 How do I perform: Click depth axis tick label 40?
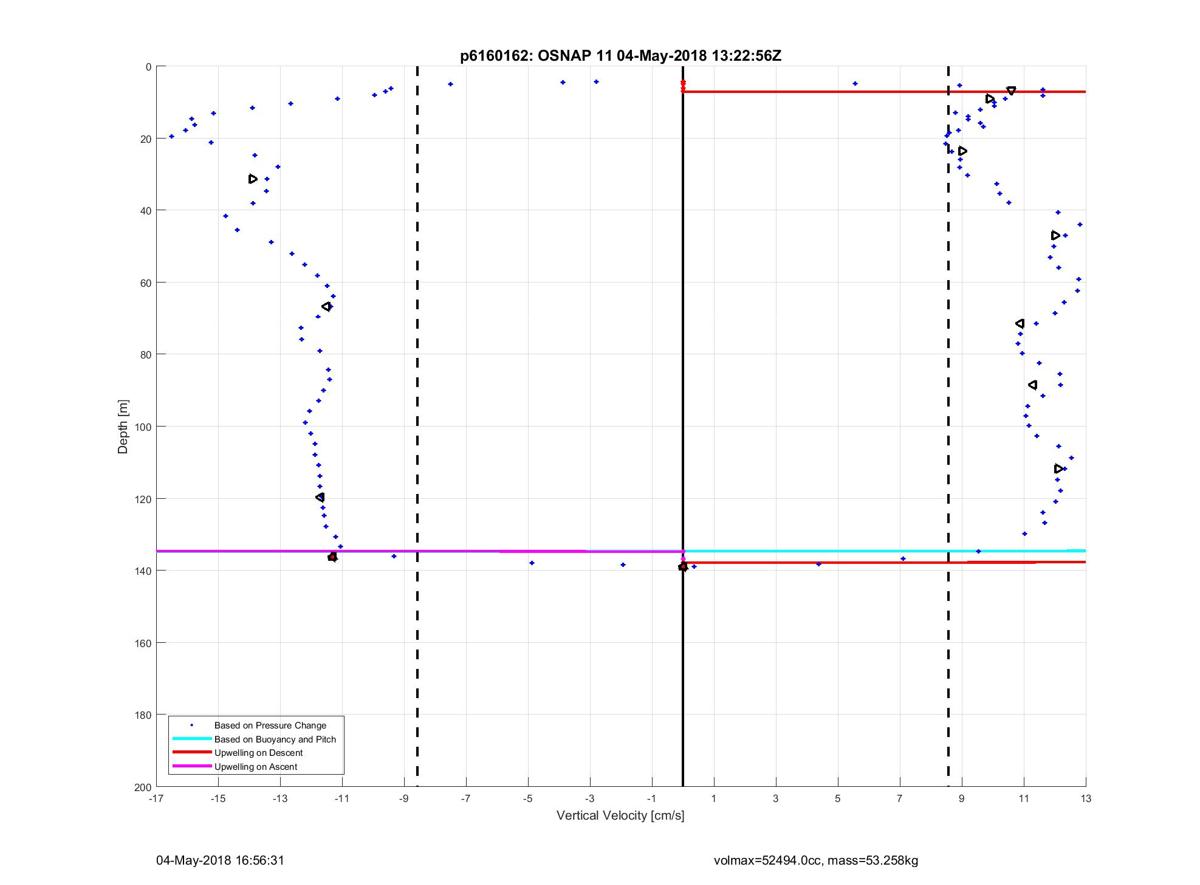point(145,211)
